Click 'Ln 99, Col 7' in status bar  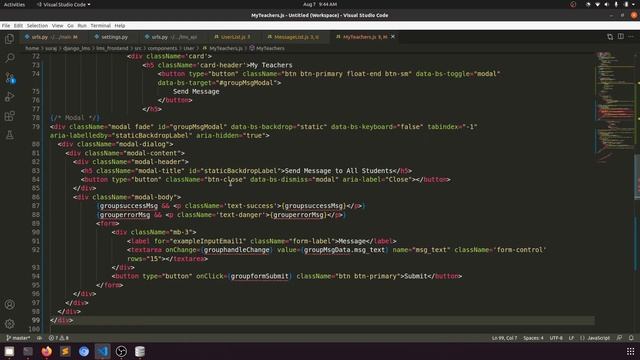[x=504, y=338]
